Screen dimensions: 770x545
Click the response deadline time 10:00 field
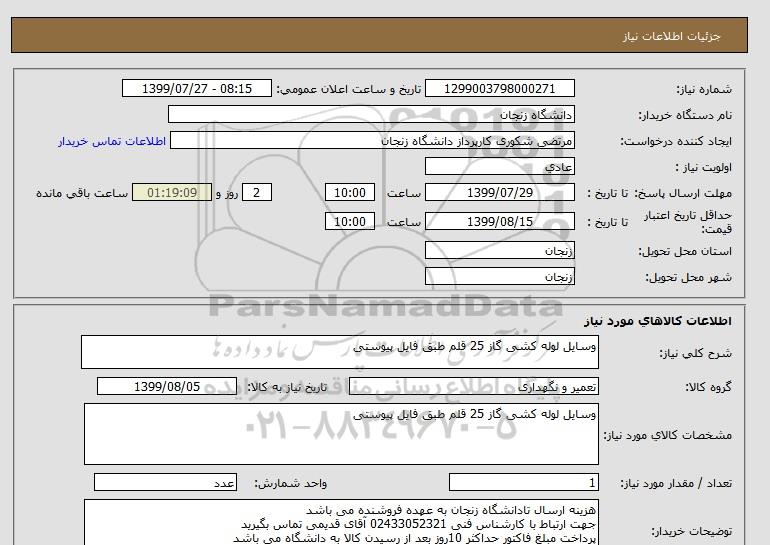(x=350, y=192)
